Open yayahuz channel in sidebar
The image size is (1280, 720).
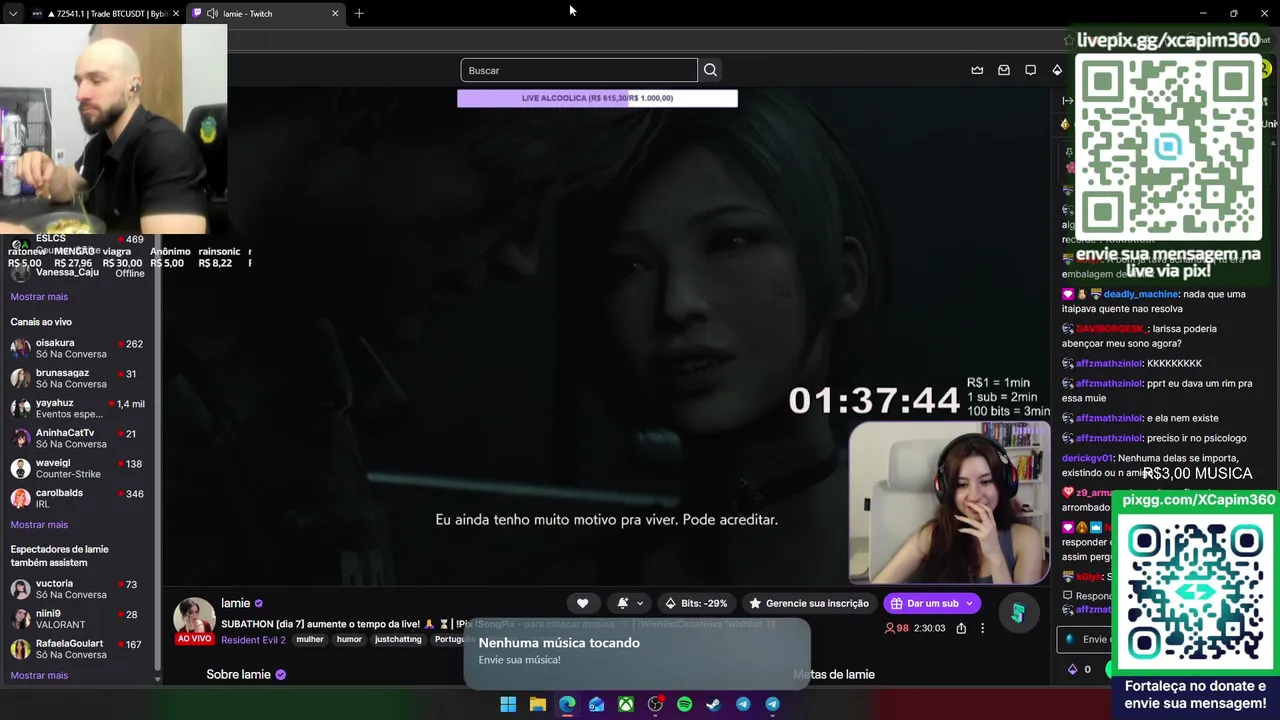(78, 408)
